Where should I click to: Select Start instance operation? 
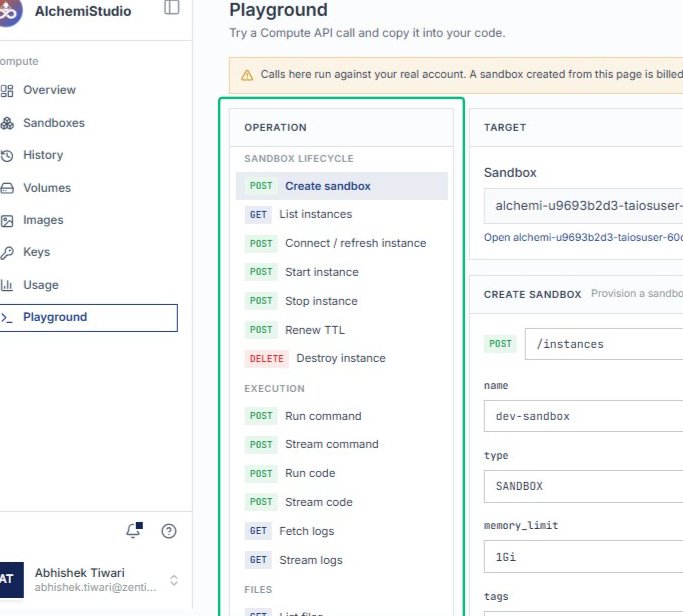(x=342, y=272)
